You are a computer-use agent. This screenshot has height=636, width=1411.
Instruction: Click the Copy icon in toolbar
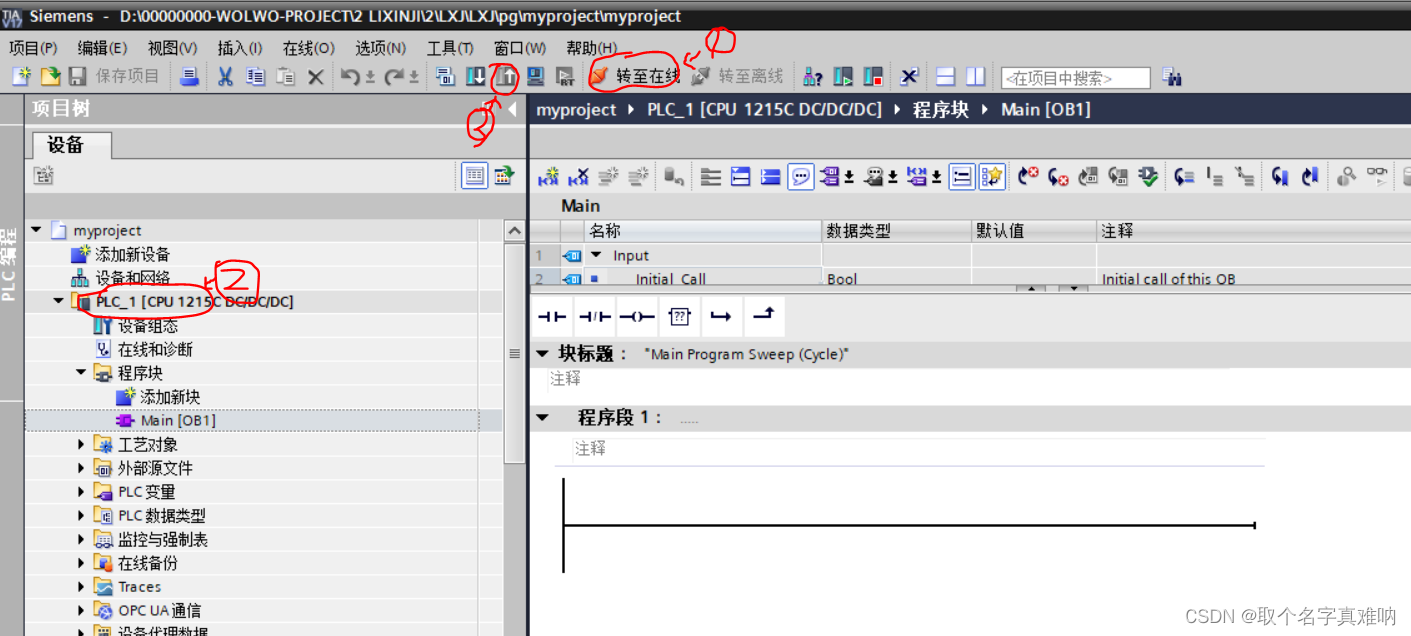255,76
